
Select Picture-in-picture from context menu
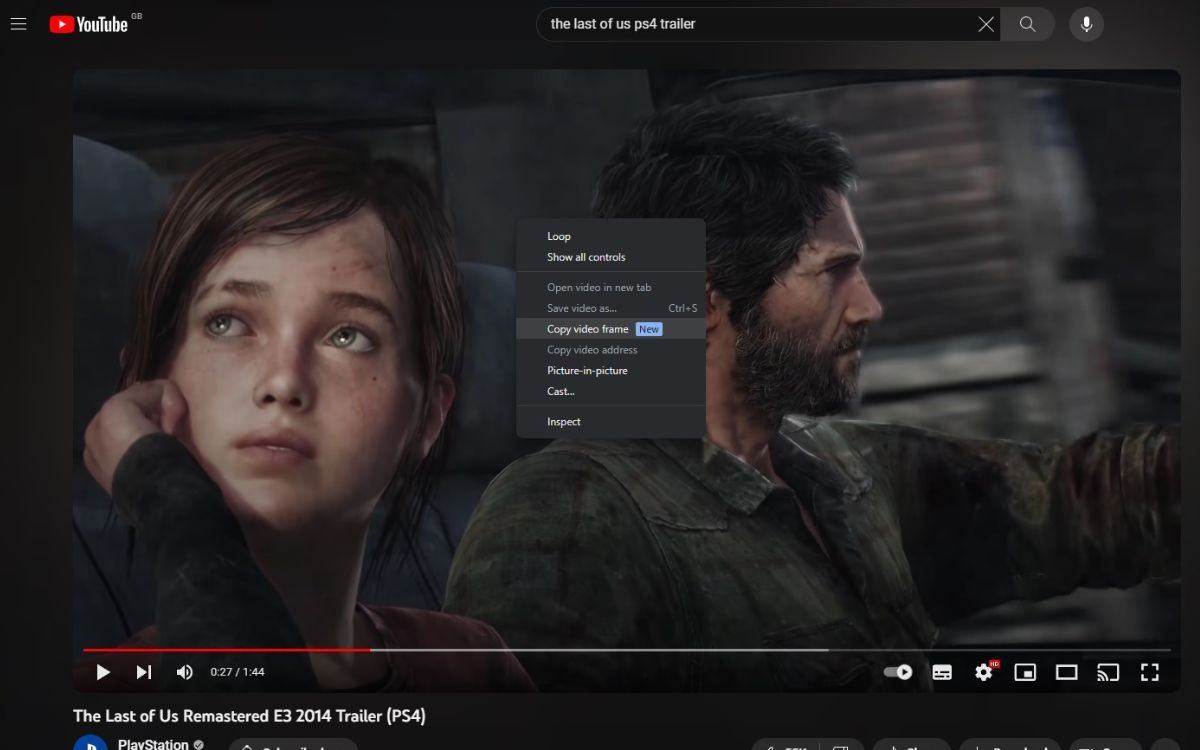click(x=587, y=370)
